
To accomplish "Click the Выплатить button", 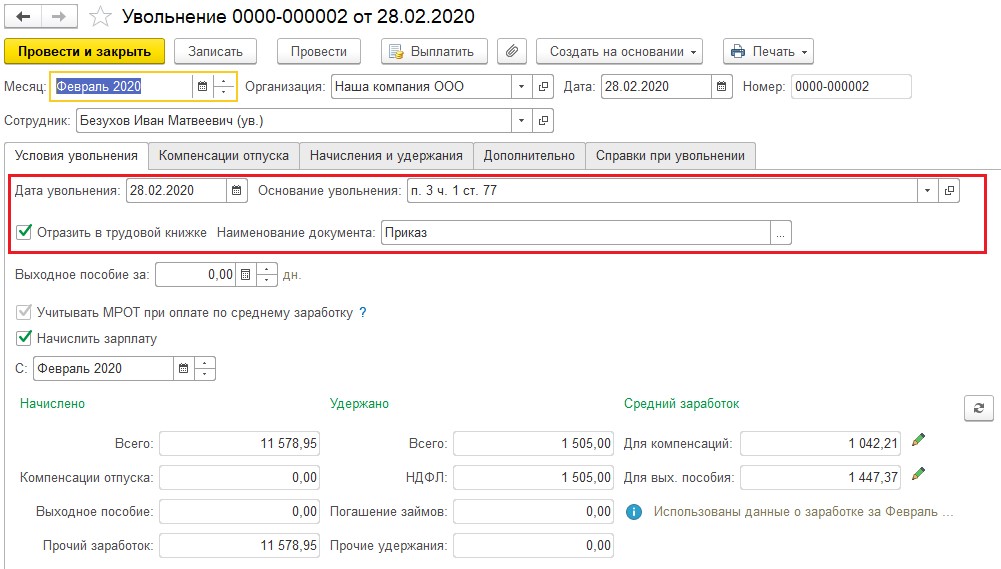I will click(x=434, y=51).
